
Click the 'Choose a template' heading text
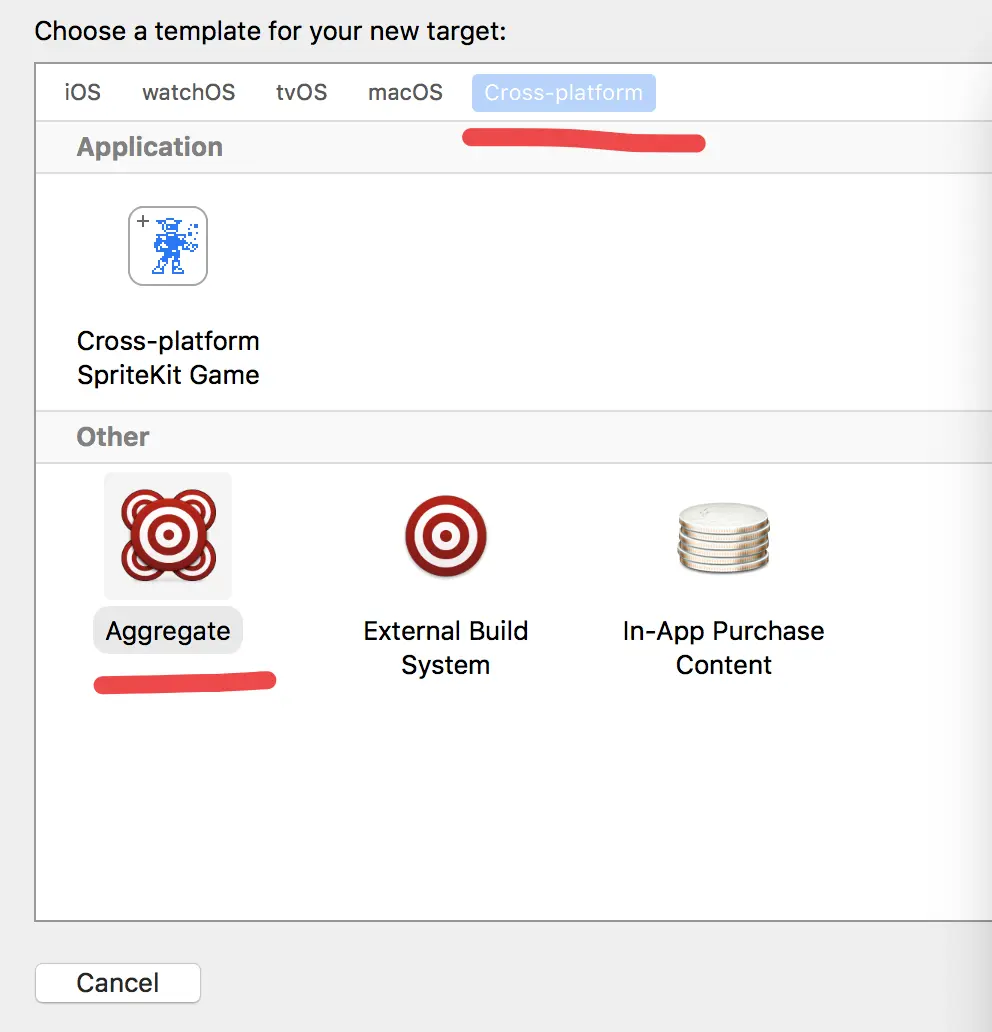pyautogui.click(x=270, y=31)
